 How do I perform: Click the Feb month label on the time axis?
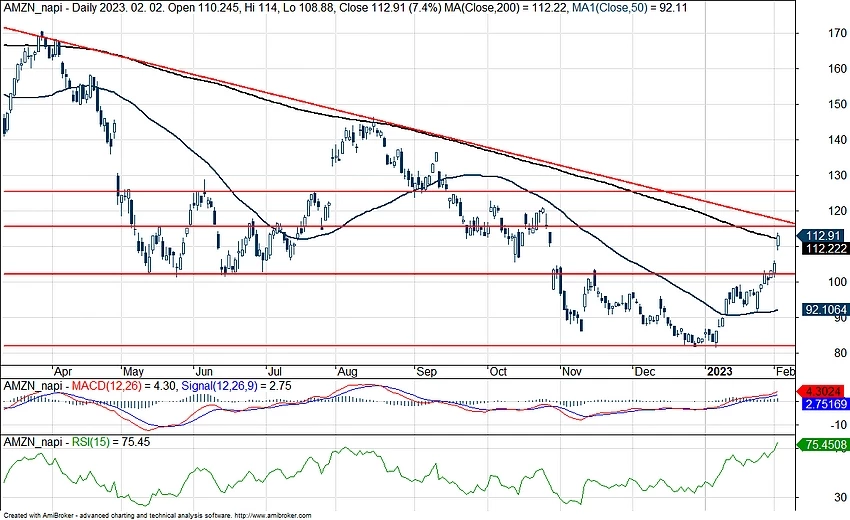point(785,372)
